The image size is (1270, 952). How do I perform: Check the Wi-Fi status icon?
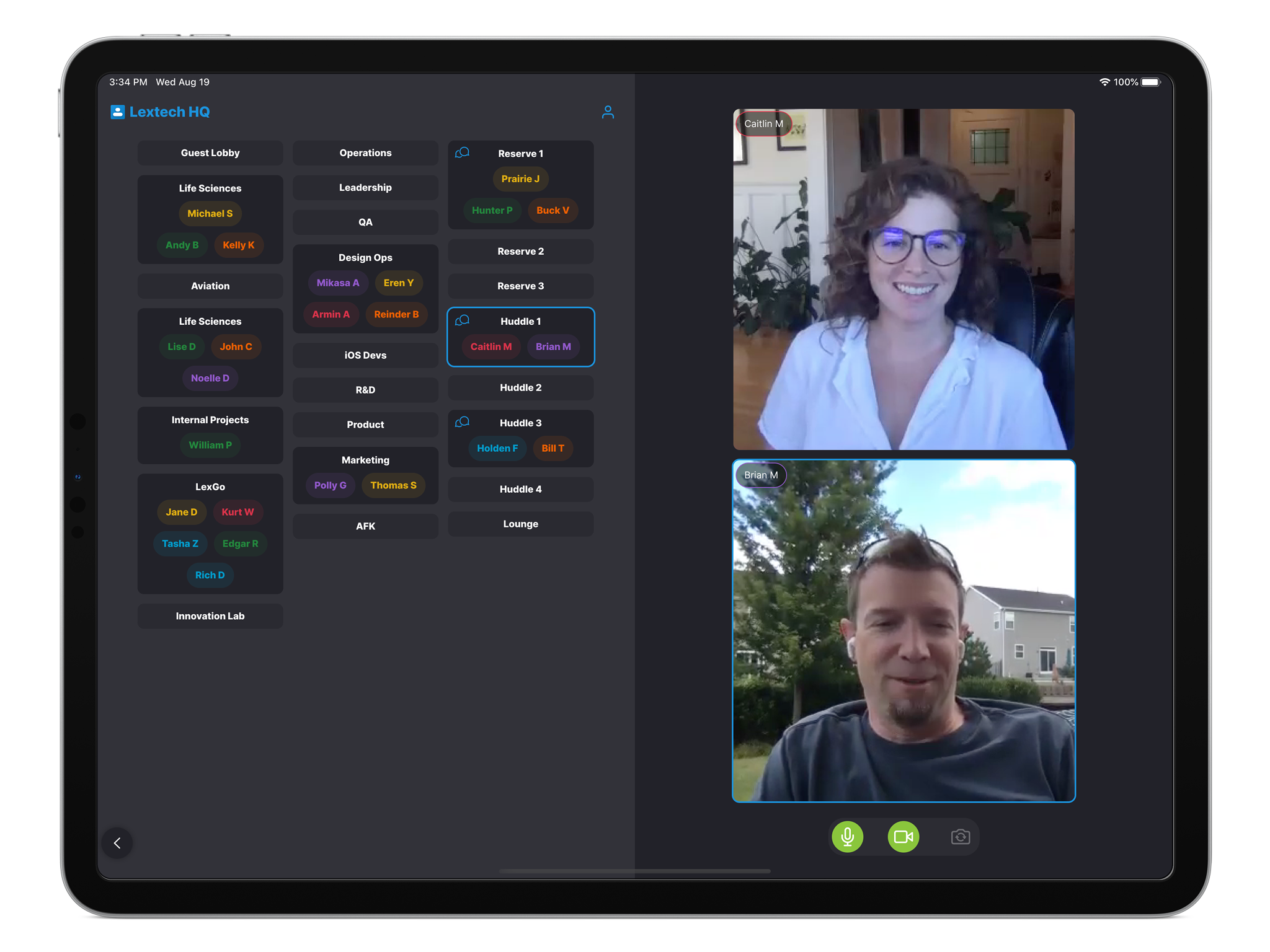(x=1104, y=82)
